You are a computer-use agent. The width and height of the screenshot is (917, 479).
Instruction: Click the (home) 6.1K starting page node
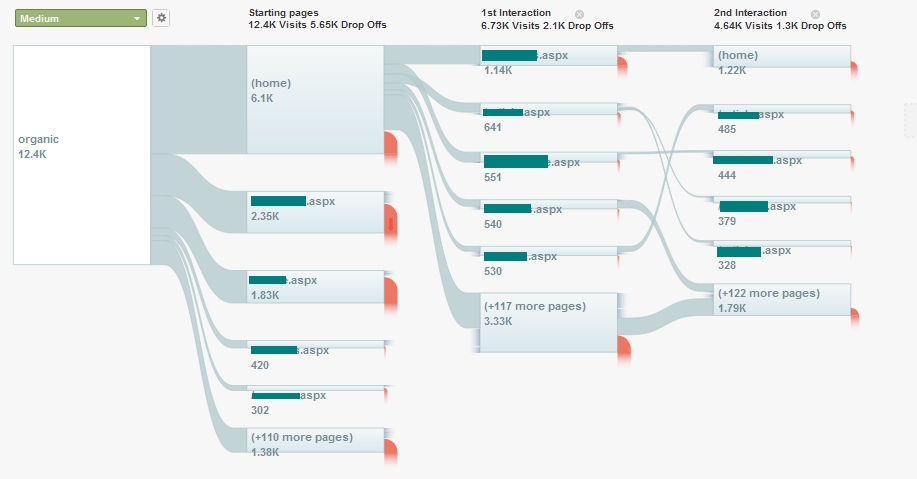click(x=316, y=99)
